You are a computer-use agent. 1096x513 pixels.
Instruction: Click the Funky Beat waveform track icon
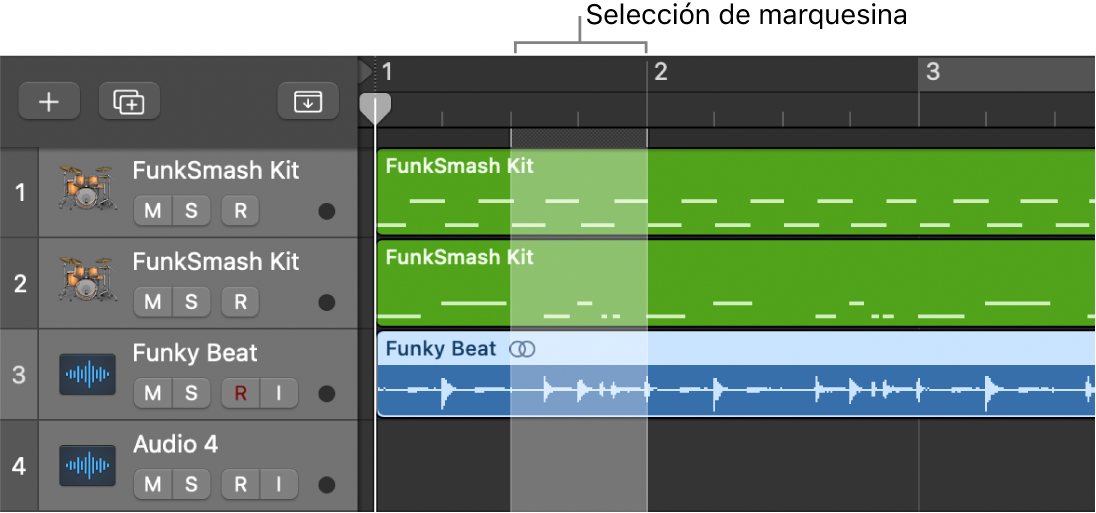coord(86,375)
